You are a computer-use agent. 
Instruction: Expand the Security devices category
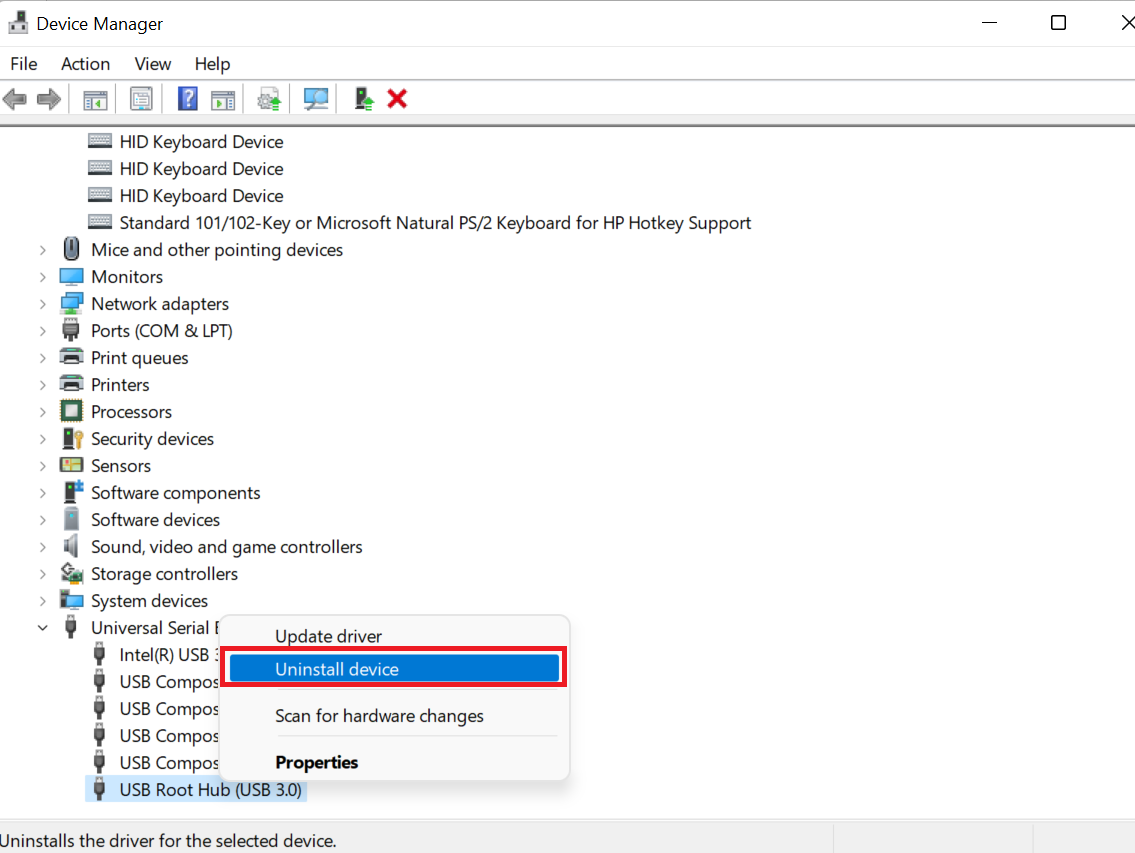point(43,439)
